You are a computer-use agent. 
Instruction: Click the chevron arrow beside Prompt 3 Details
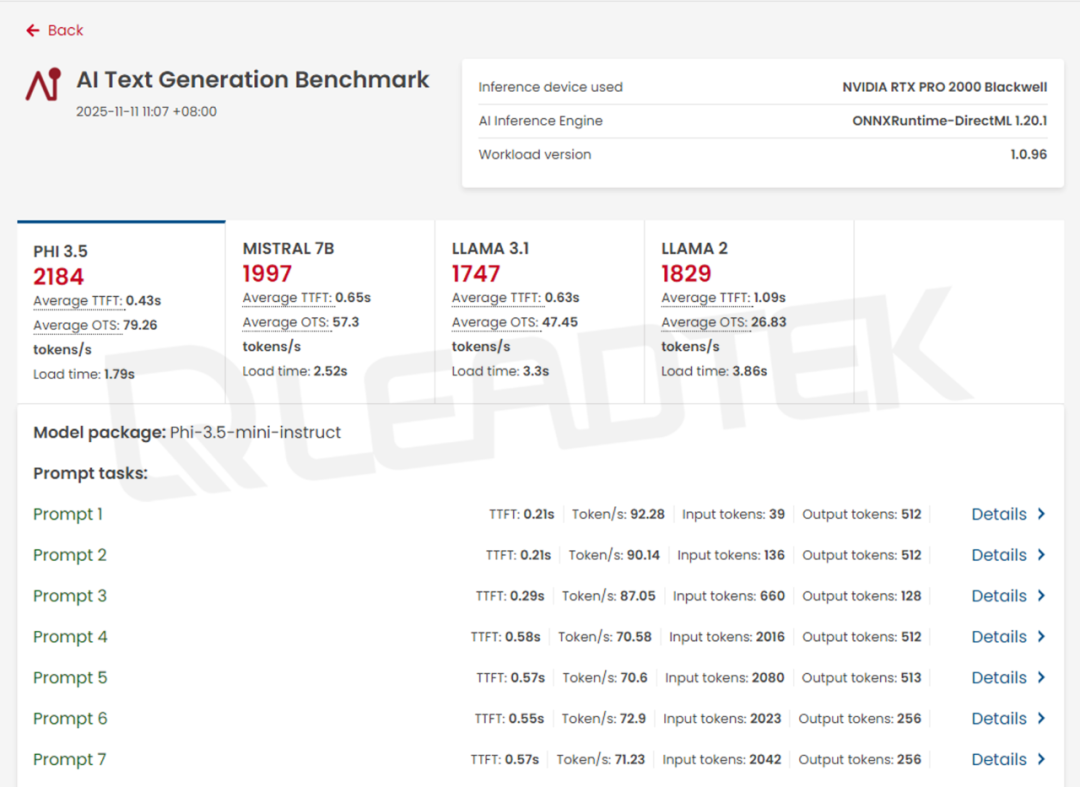pyautogui.click(x=1041, y=596)
